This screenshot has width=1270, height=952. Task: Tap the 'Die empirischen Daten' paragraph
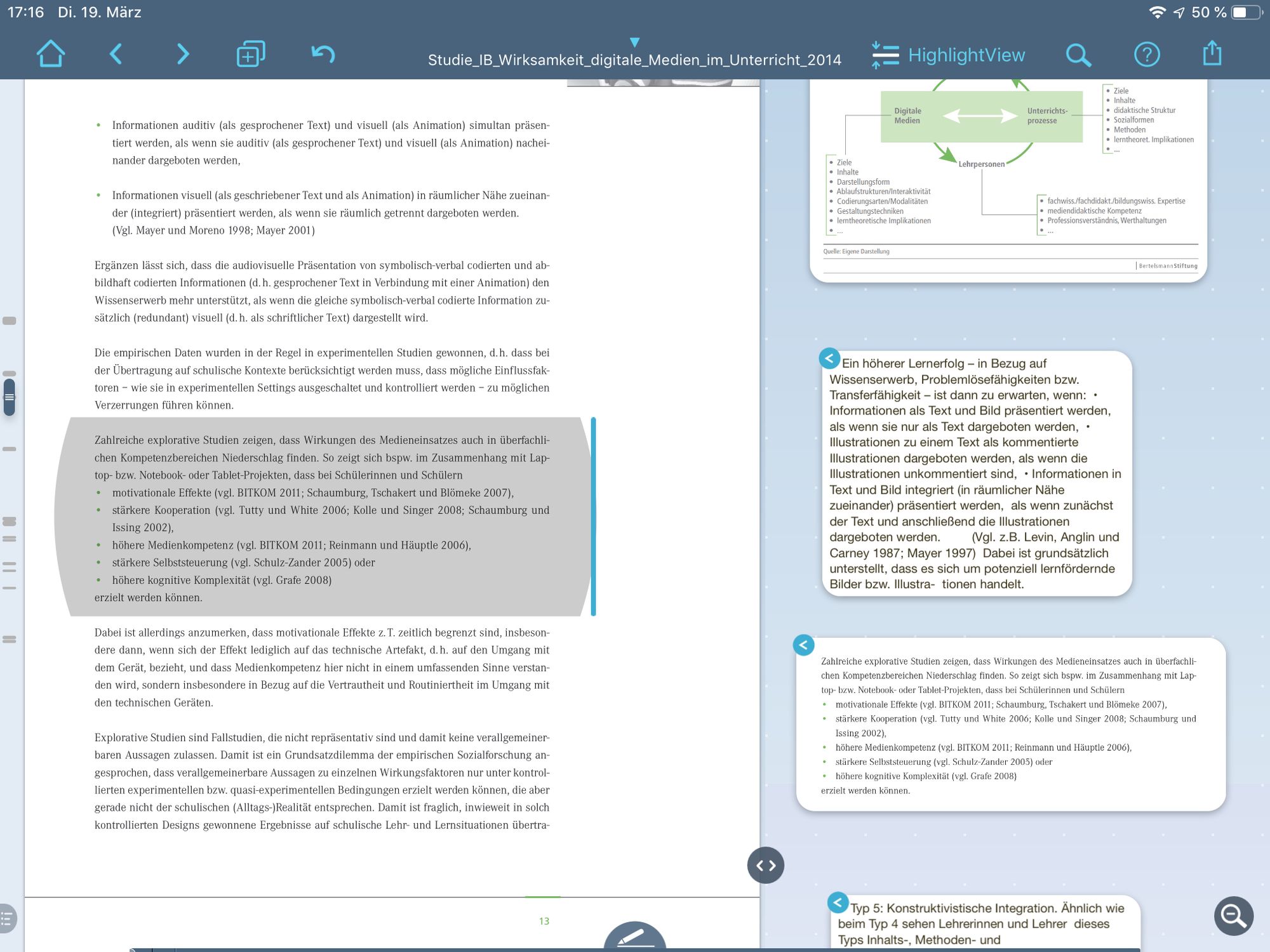[322, 378]
